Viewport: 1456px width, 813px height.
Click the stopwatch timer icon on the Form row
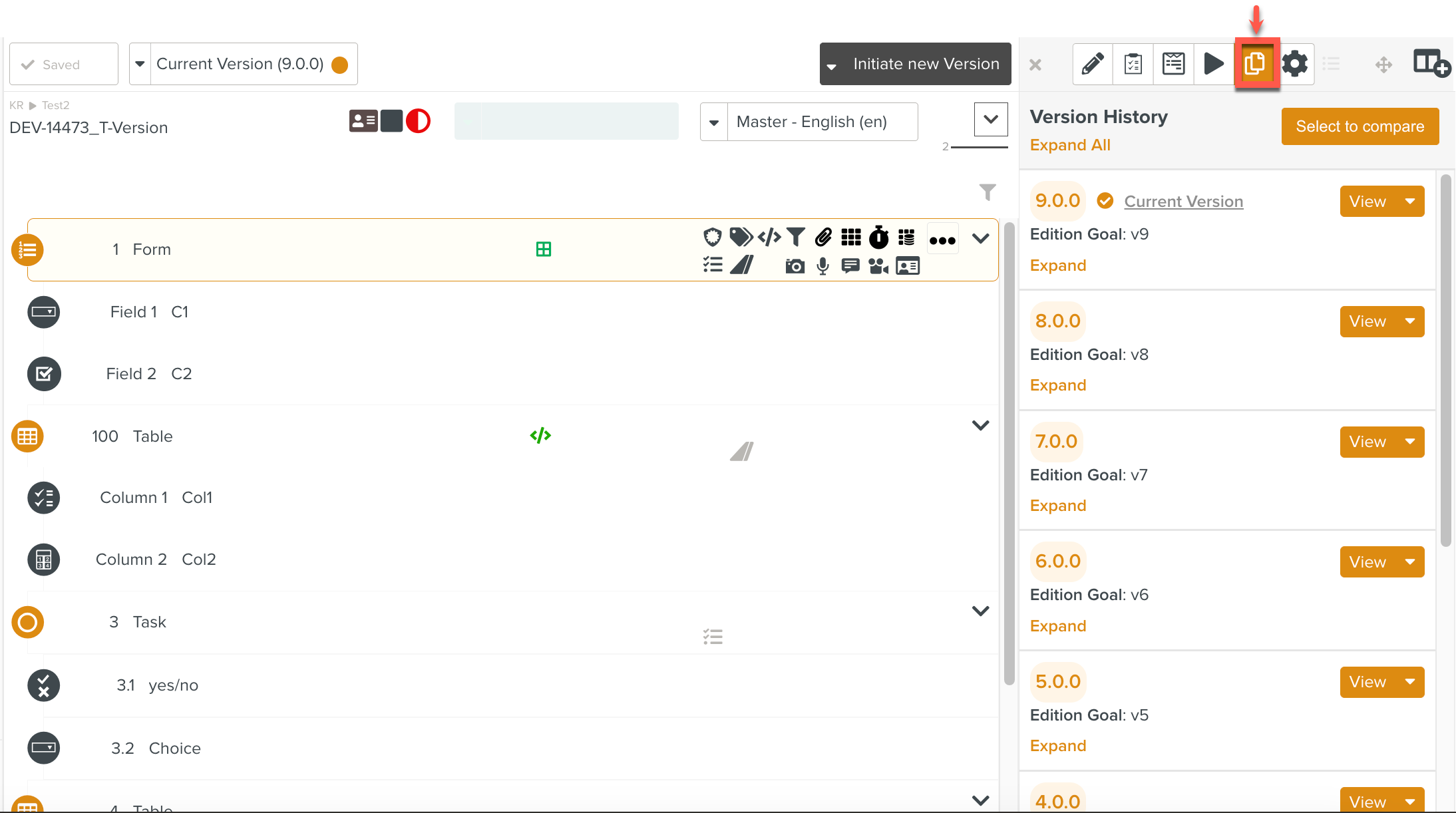(878, 238)
